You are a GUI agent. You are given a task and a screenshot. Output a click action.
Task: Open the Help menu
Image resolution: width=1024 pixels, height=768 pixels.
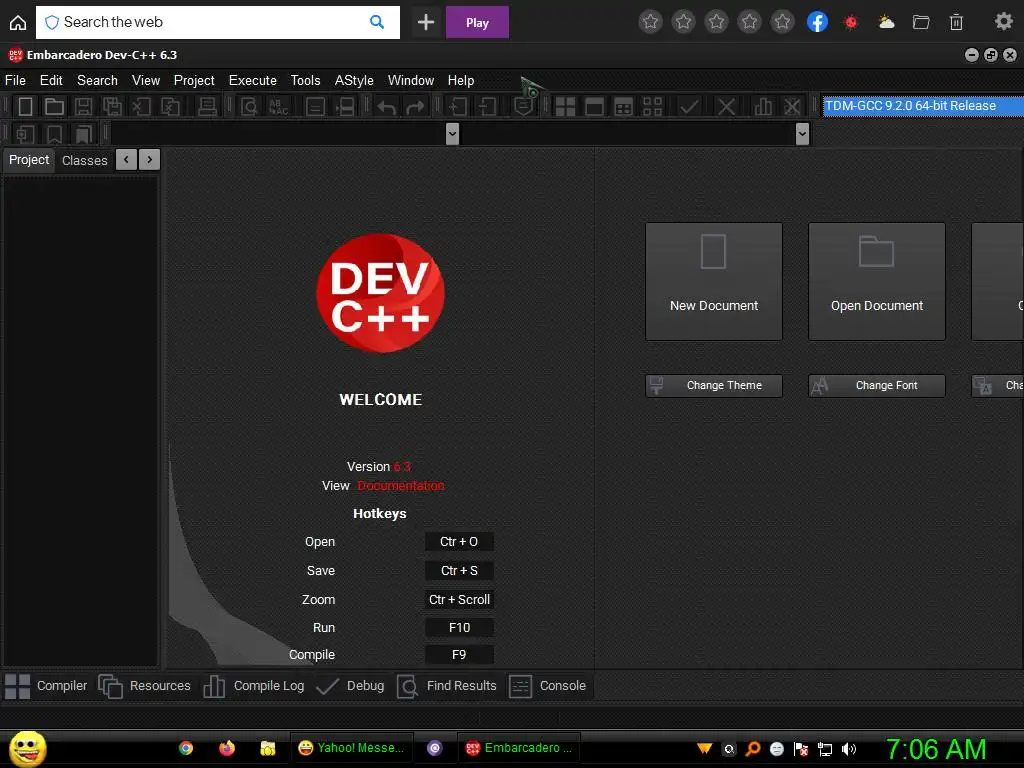tap(460, 80)
